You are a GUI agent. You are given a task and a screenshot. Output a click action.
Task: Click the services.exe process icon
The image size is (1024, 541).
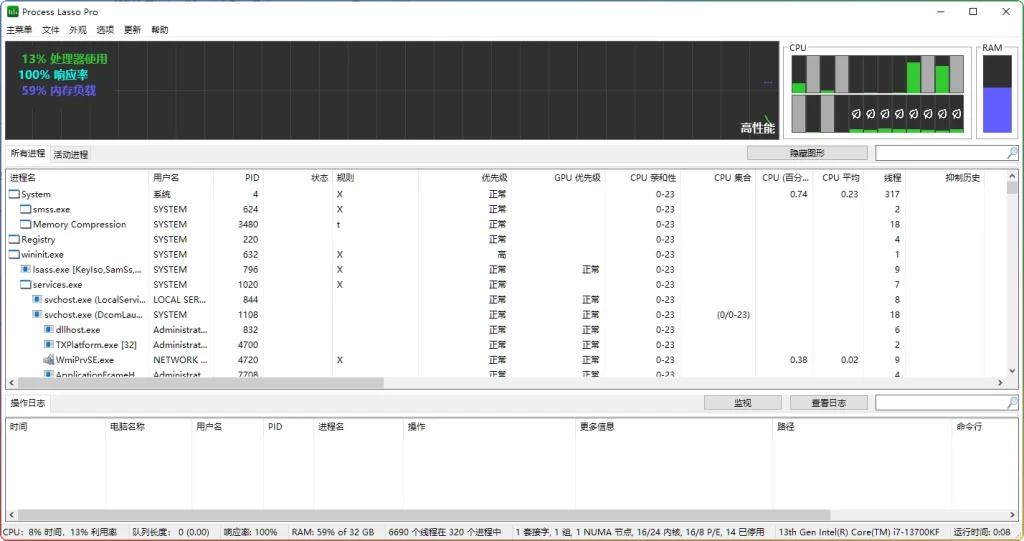coord(25,284)
